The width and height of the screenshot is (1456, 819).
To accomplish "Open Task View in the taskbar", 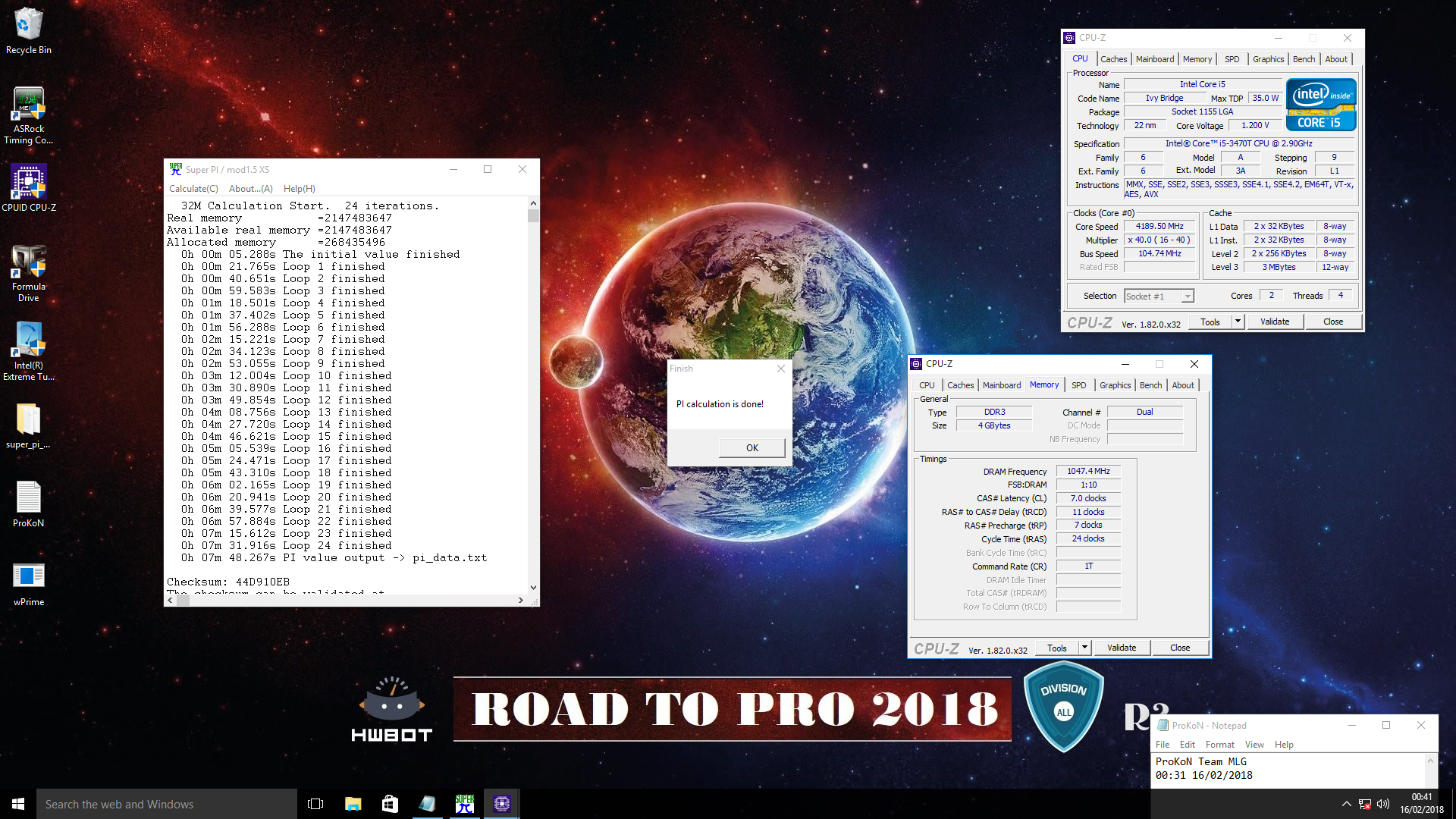I will (x=315, y=804).
